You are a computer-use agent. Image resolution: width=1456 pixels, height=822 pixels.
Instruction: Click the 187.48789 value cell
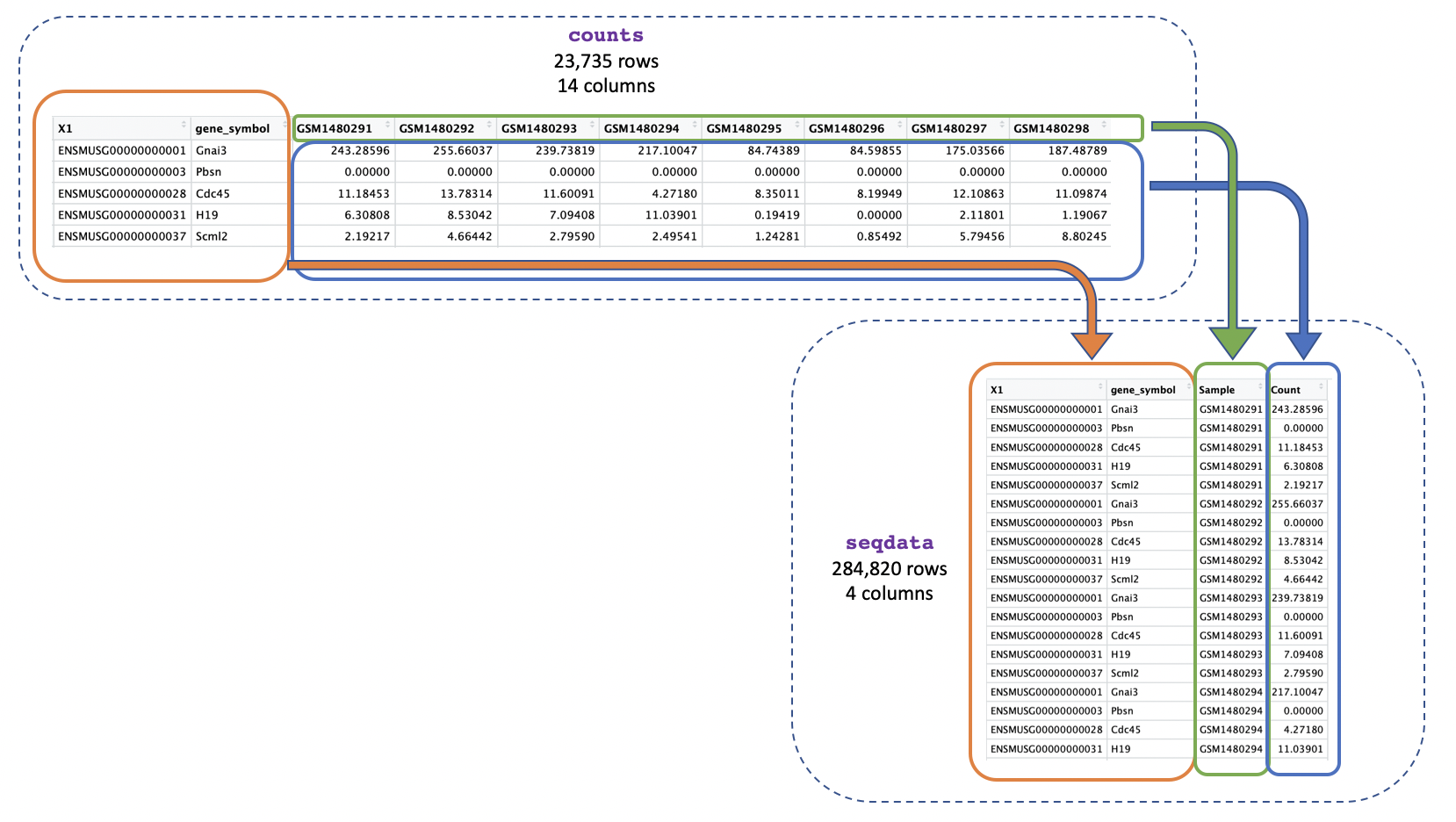(1077, 151)
